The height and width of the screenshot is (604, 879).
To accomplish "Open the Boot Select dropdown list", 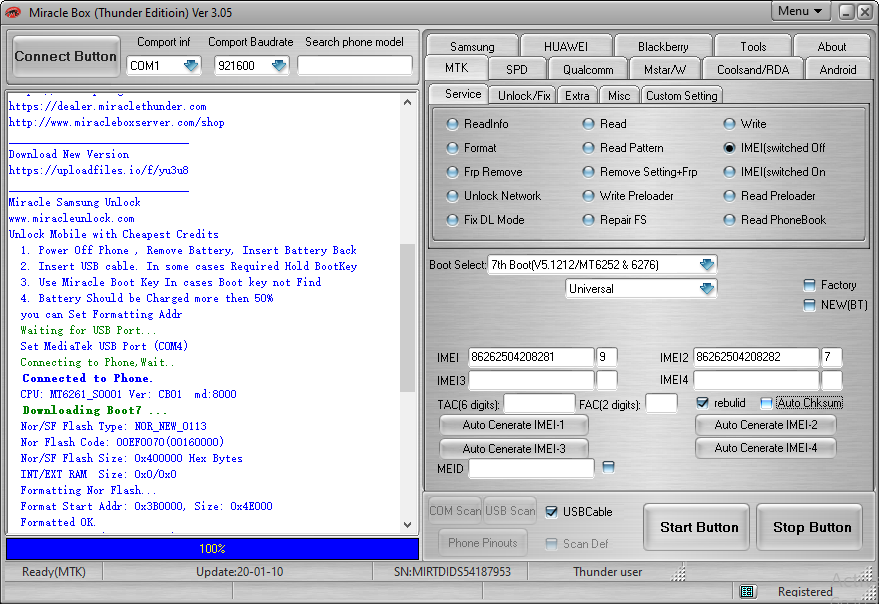I will (x=707, y=265).
